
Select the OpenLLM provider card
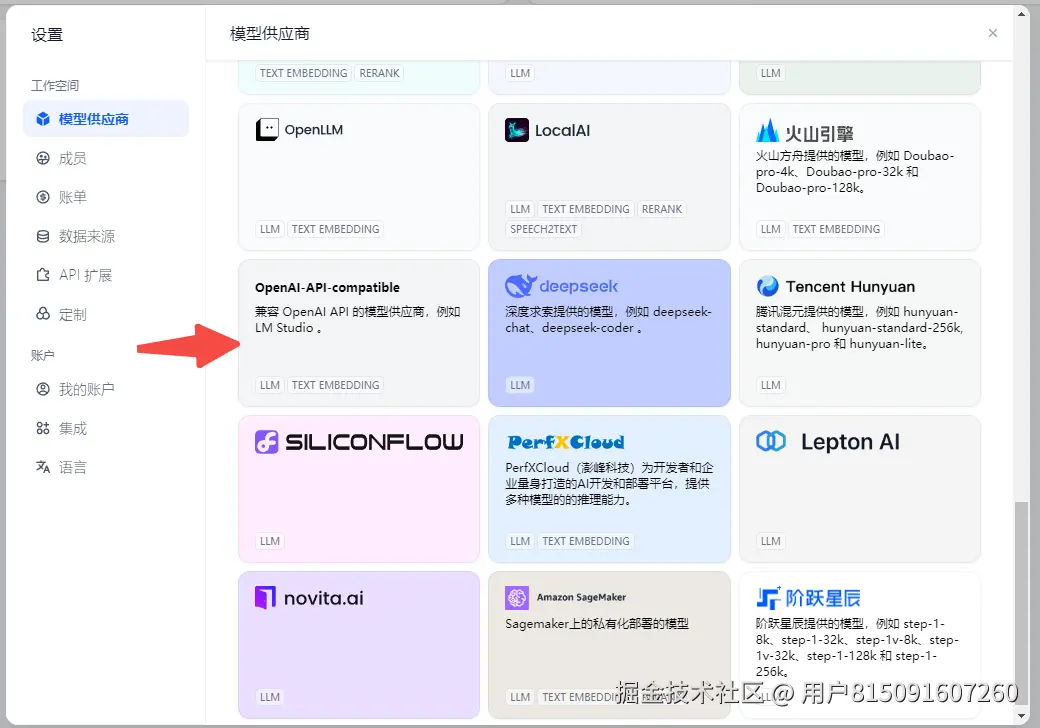coord(359,176)
